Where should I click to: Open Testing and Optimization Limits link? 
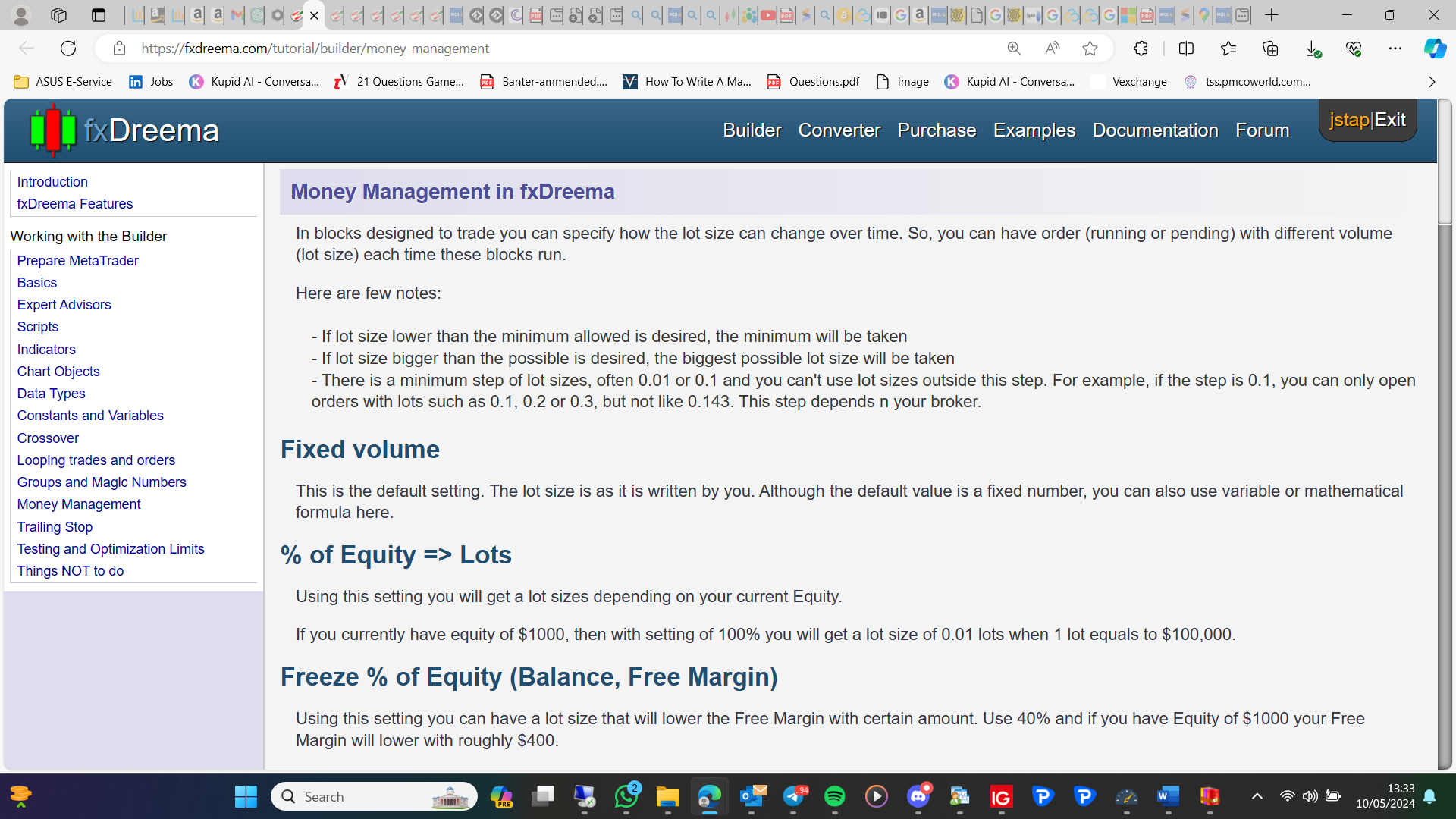coord(111,549)
